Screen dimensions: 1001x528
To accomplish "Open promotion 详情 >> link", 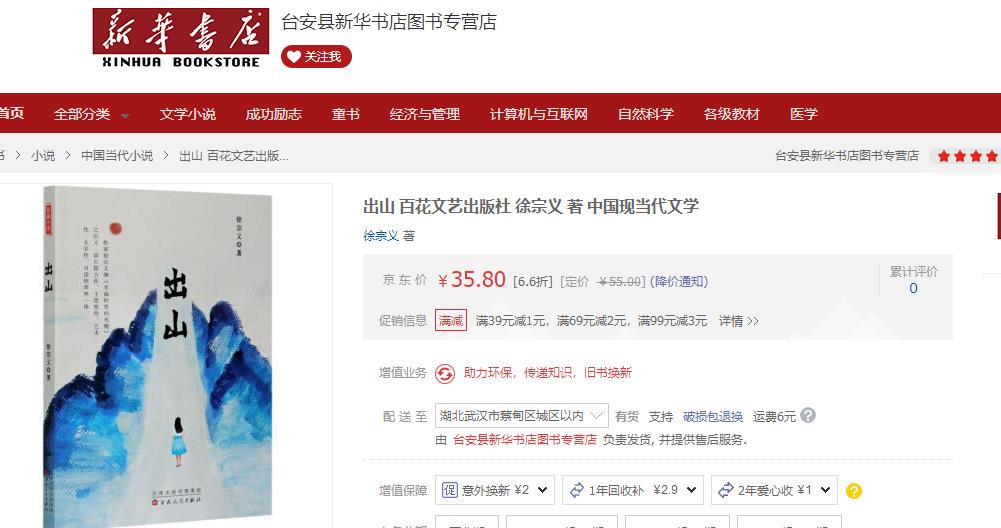I will pos(739,321).
